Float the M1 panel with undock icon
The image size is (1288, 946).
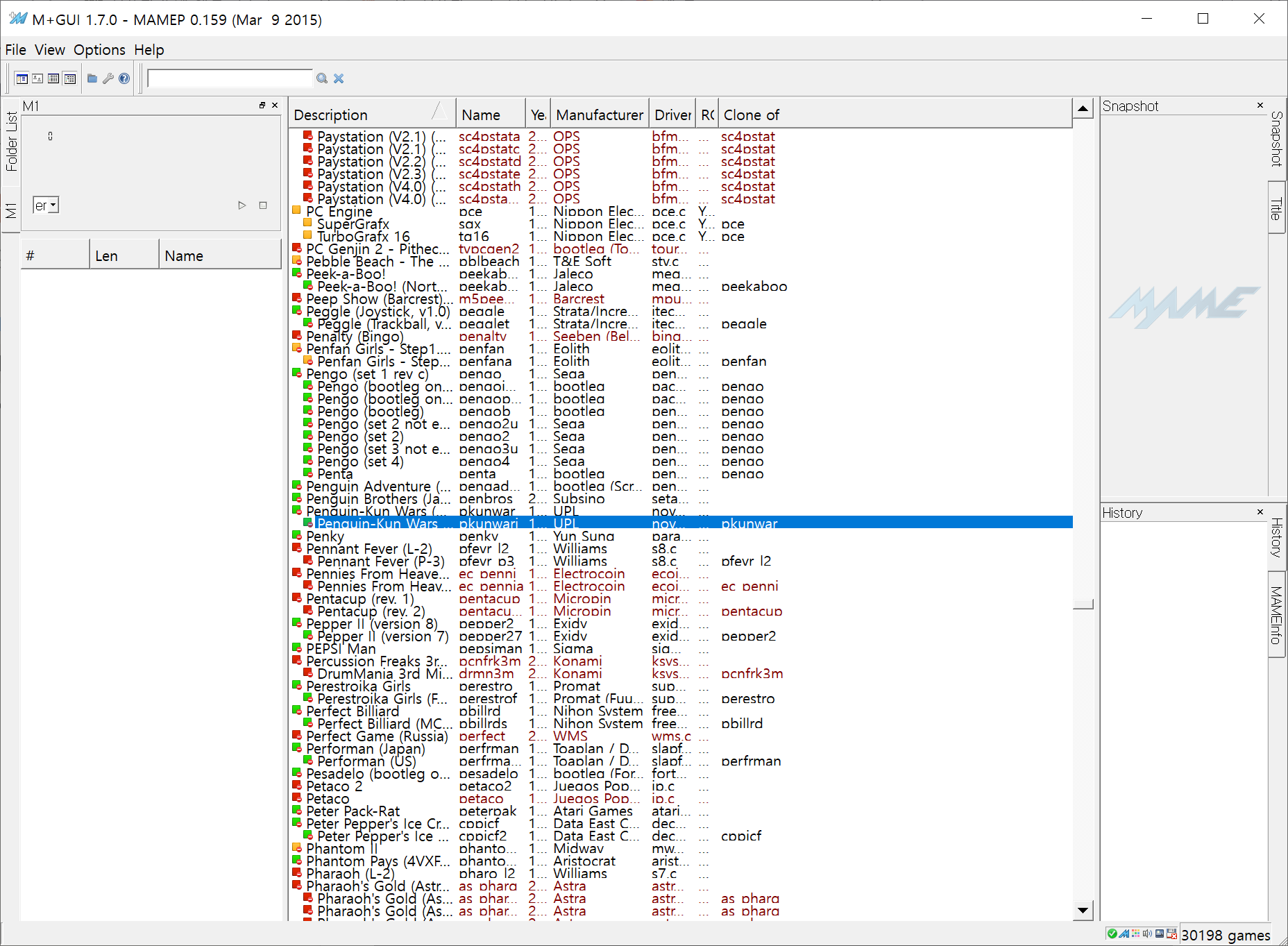pyautogui.click(x=262, y=105)
